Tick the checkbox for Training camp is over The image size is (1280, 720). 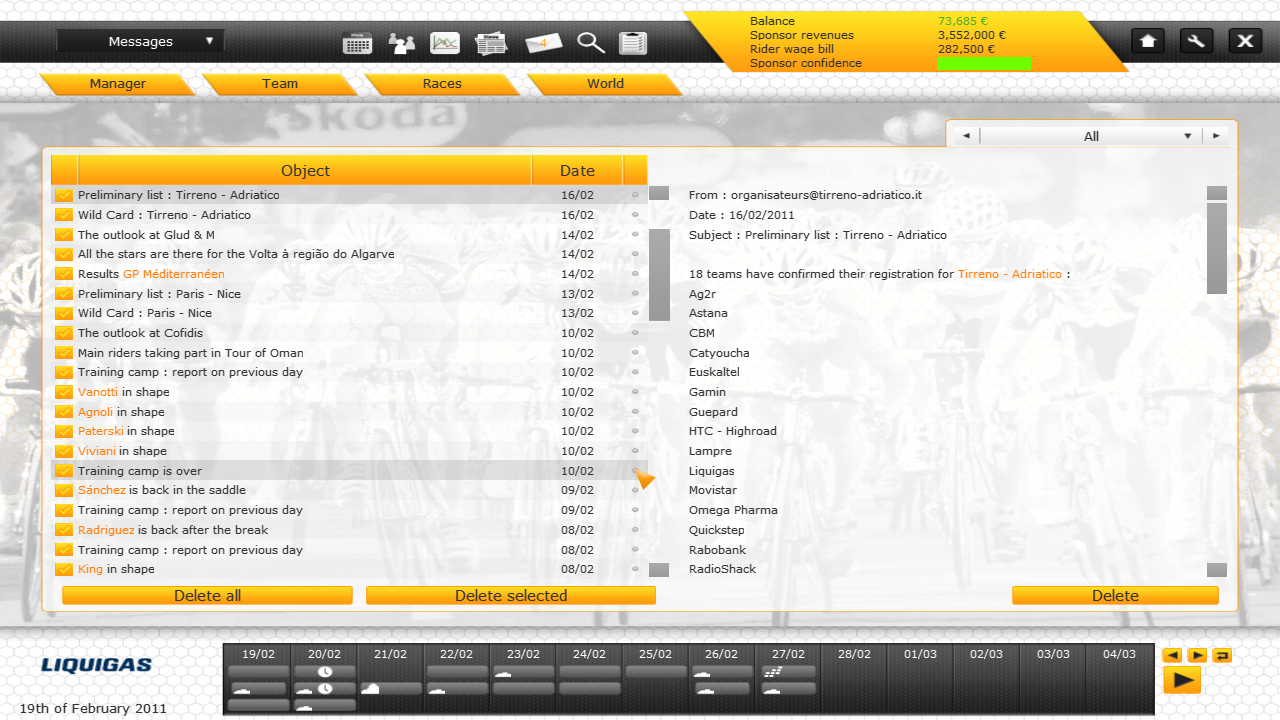click(x=64, y=471)
